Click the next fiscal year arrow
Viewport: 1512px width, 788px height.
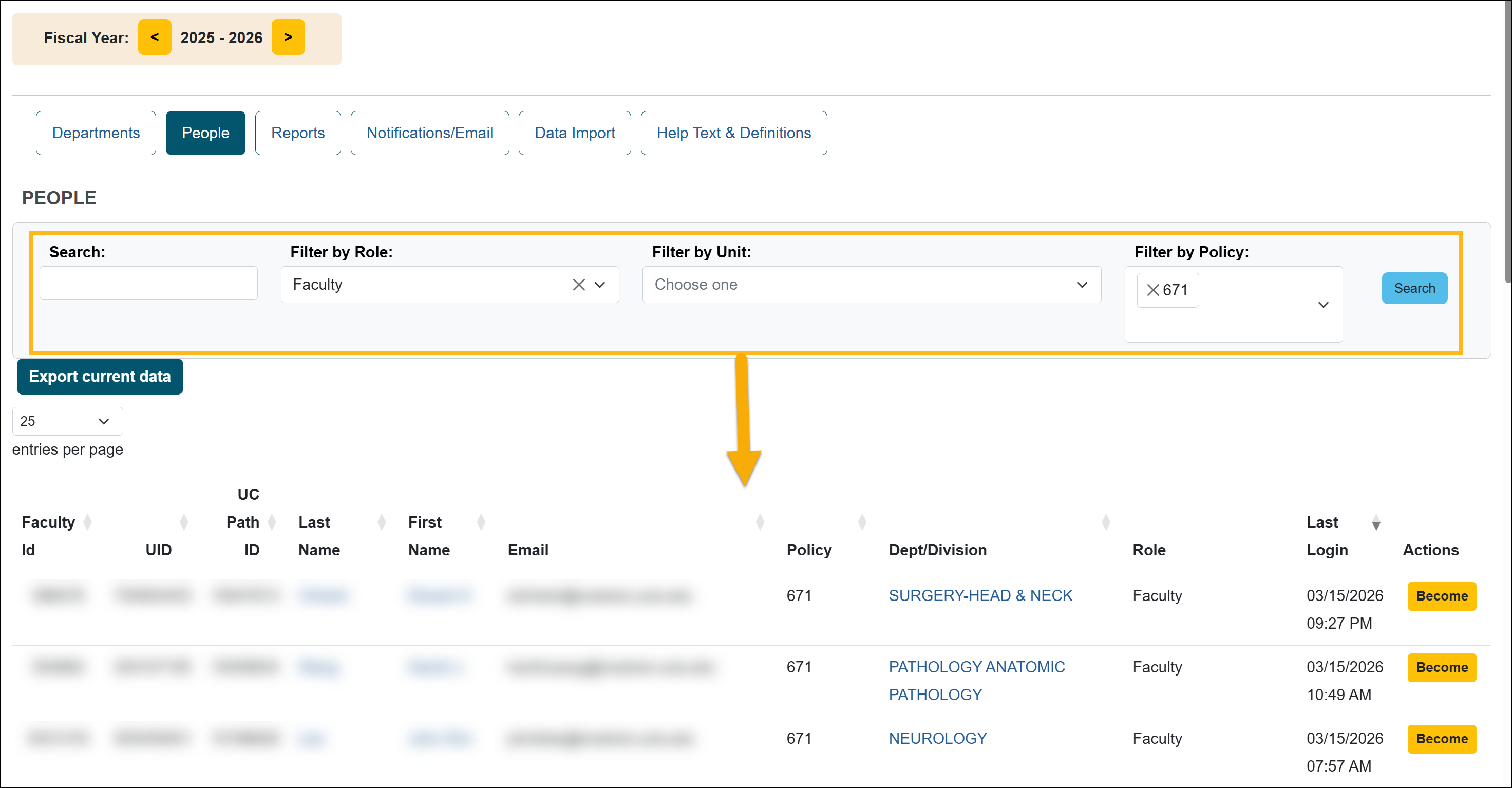[x=288, y=37]
